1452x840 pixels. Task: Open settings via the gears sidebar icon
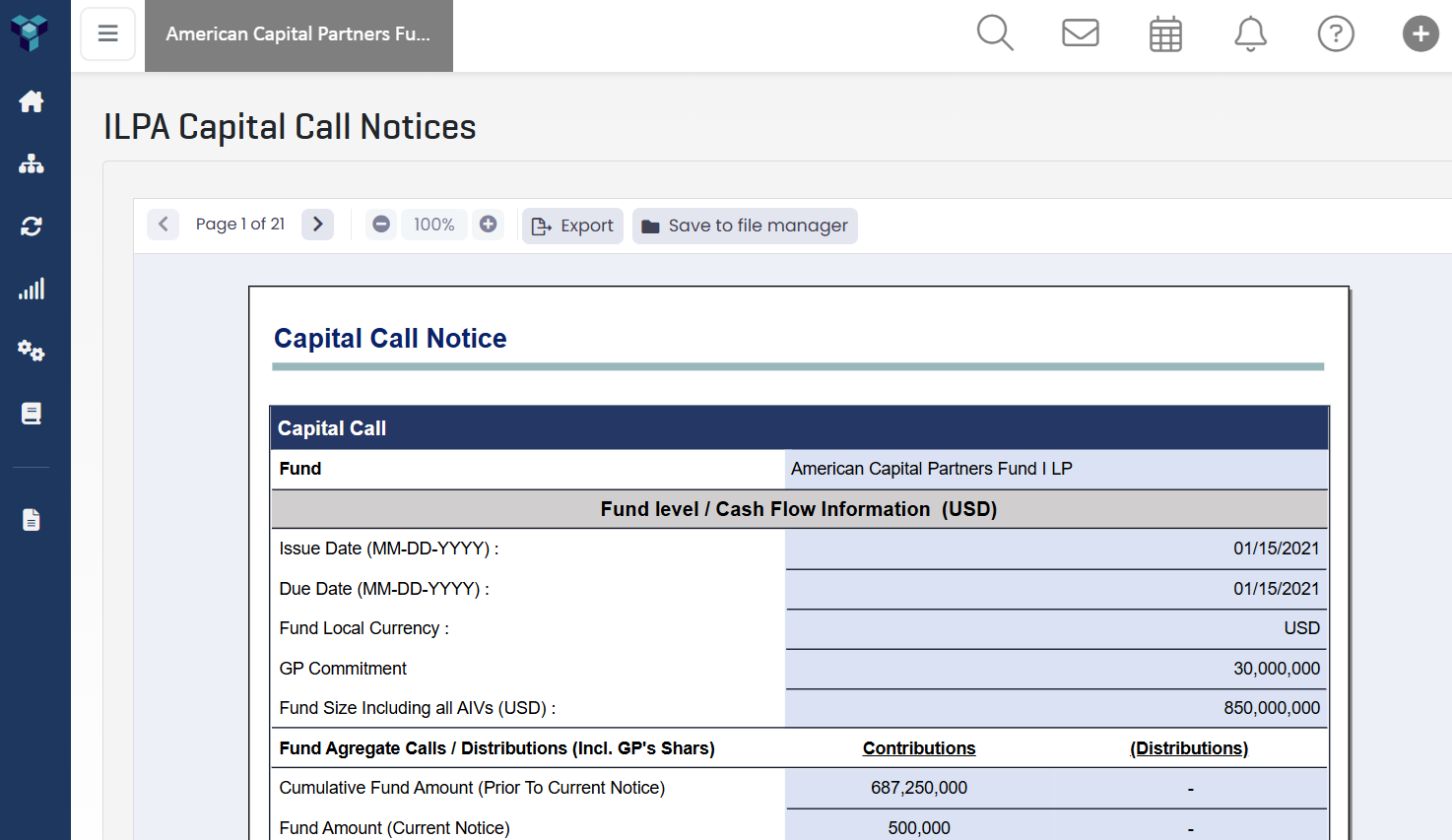click(x=31, y=351)
